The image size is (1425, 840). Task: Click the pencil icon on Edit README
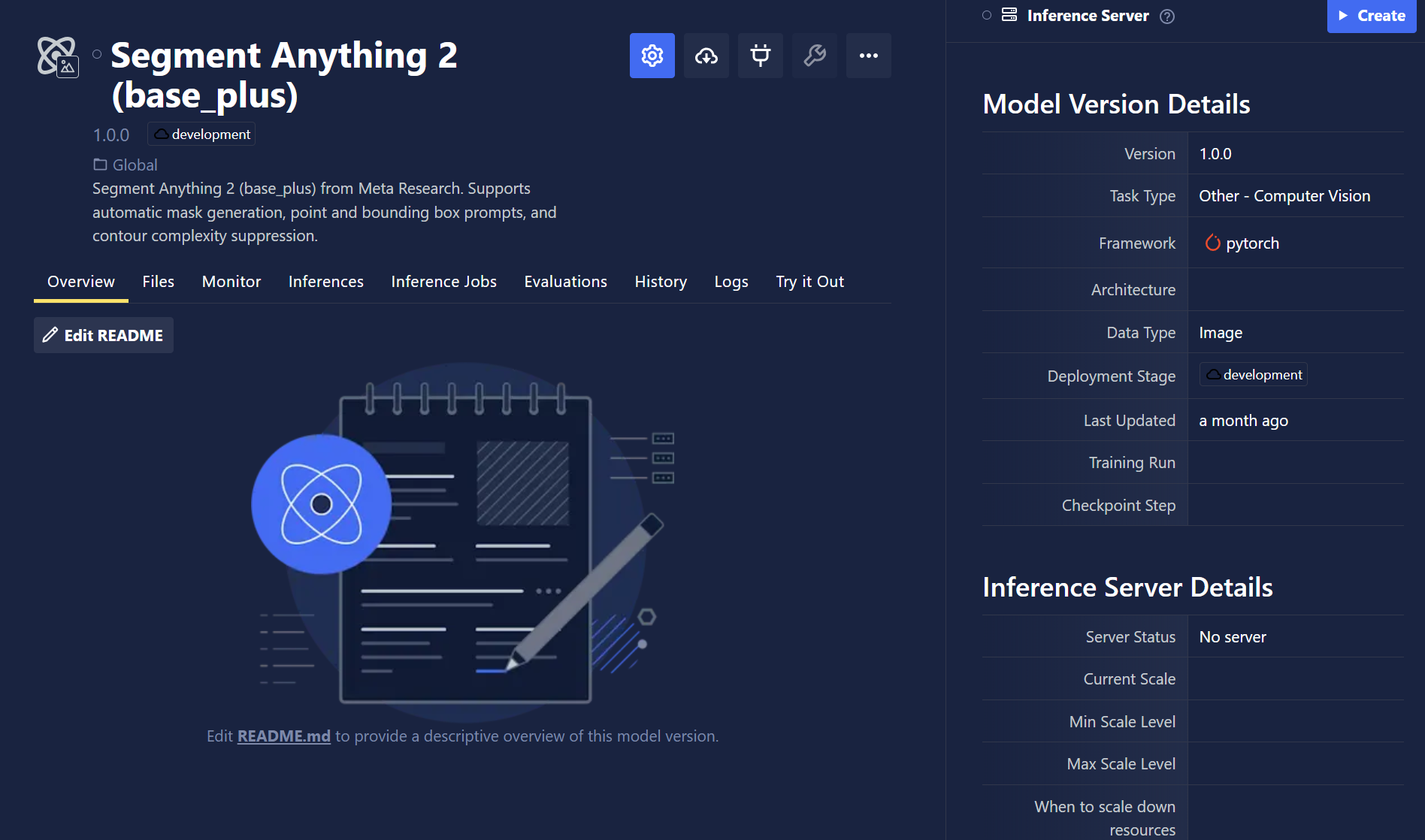click(x=50, y=335)
